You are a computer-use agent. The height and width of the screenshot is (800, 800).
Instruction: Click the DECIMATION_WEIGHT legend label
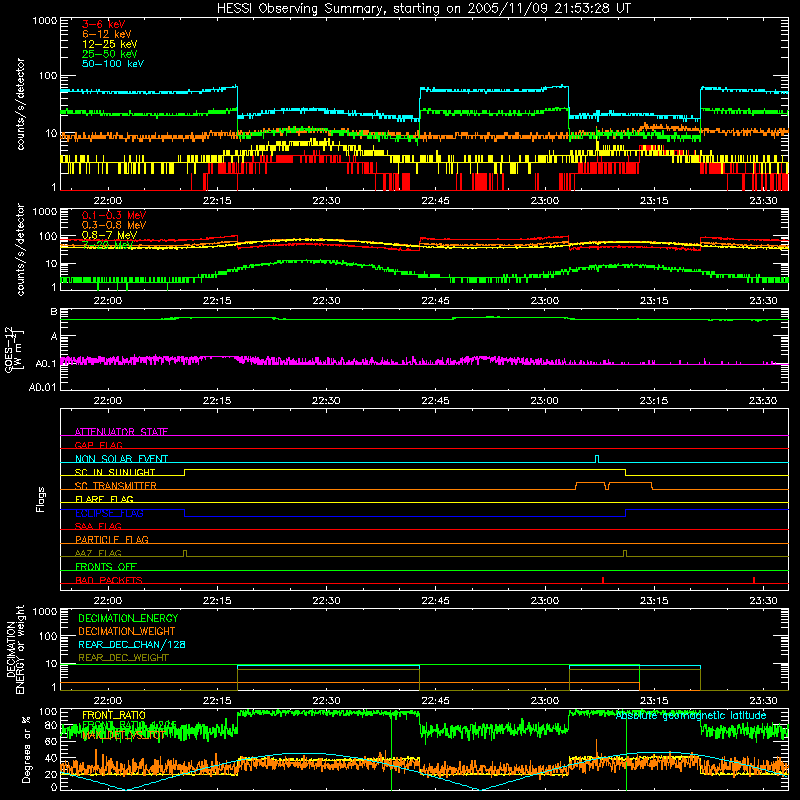point(127,631)
